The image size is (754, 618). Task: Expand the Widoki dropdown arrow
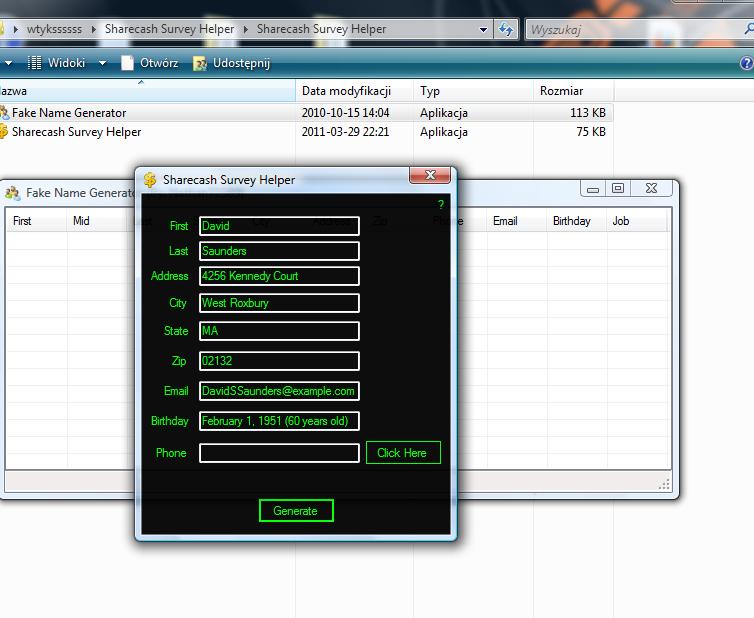102,63
